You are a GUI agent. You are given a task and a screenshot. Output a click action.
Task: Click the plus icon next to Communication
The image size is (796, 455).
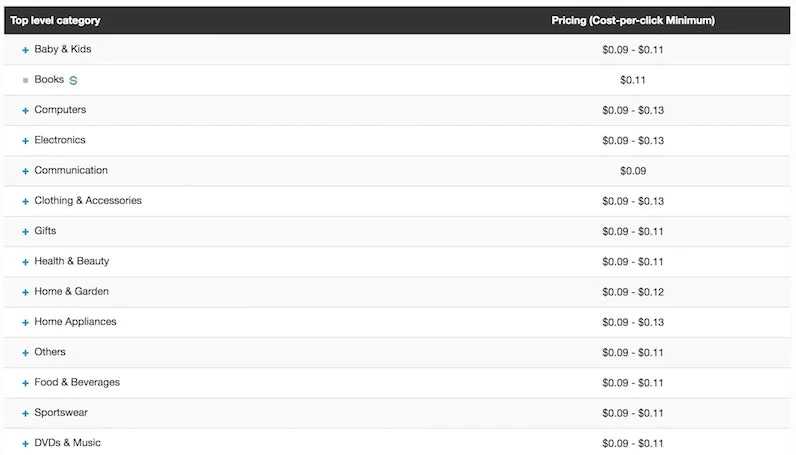(25, 171)
